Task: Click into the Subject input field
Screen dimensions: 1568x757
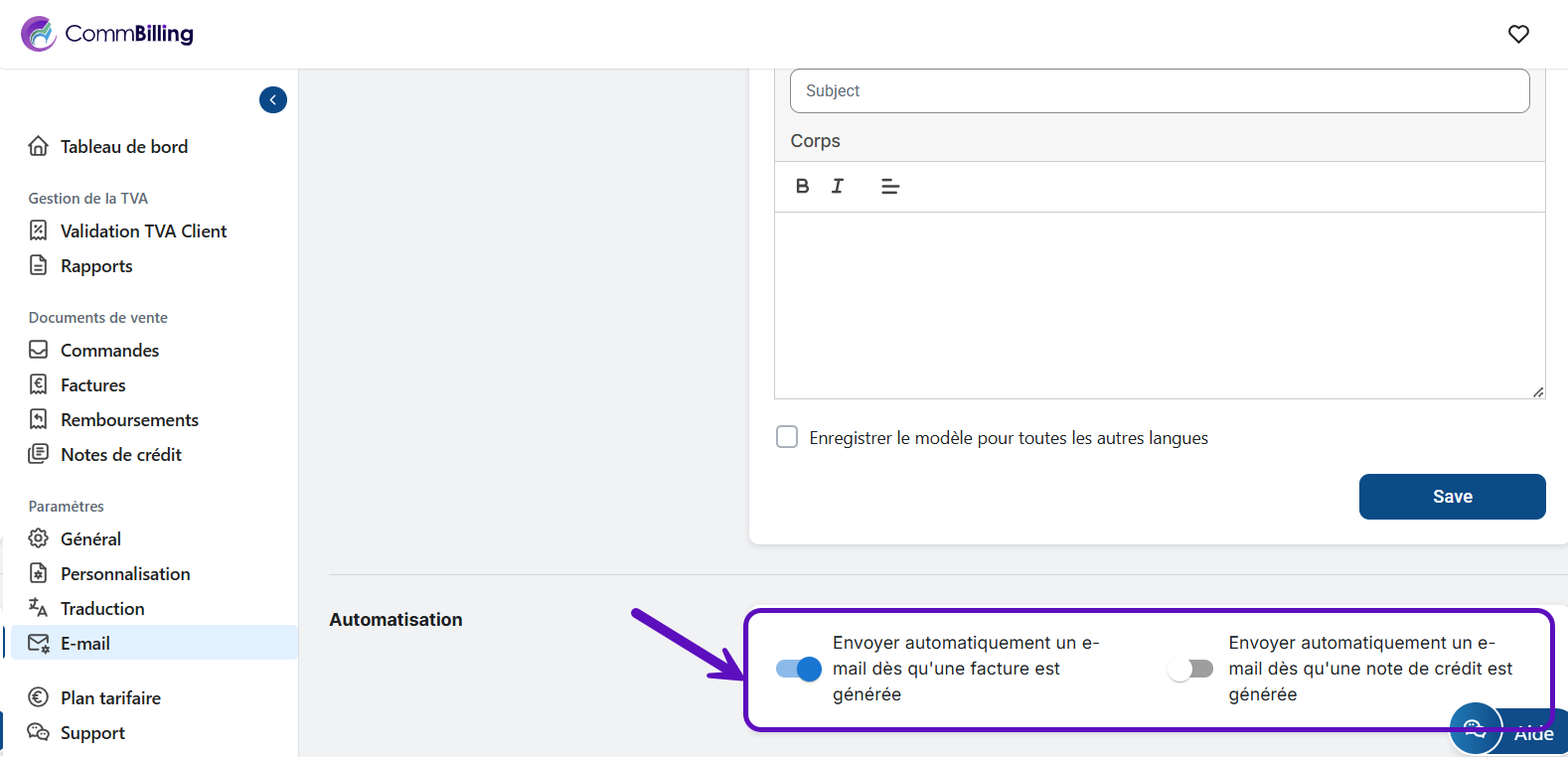Action: tap(1159, 91)
